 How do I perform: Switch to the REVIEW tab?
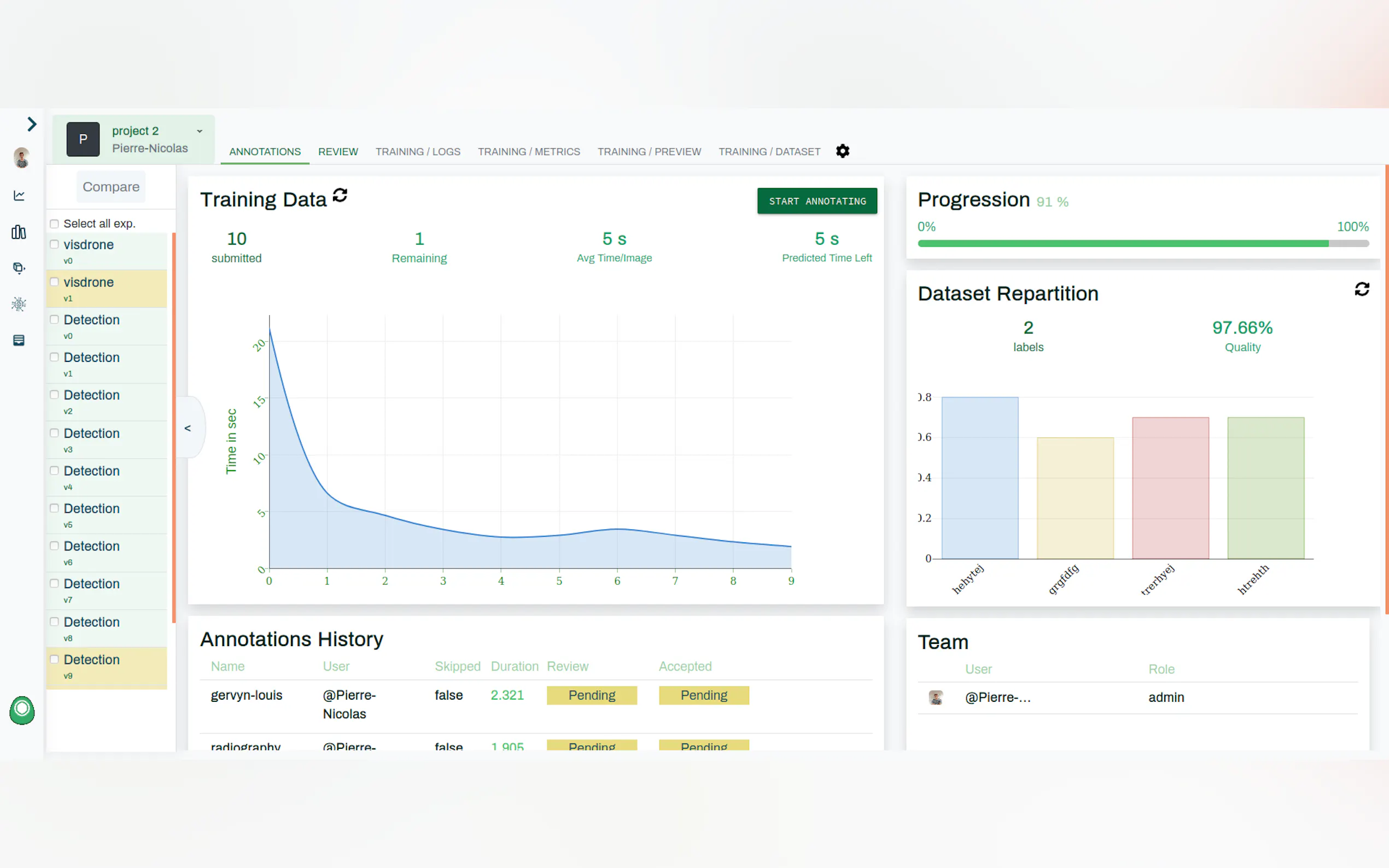tap(337, 151)
